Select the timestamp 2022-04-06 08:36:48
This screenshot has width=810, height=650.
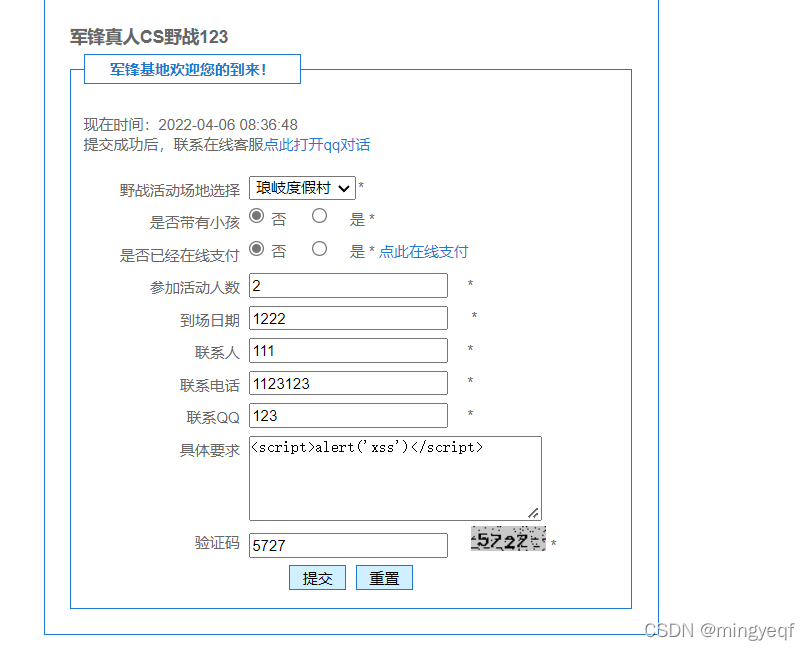tap(228, 125)
